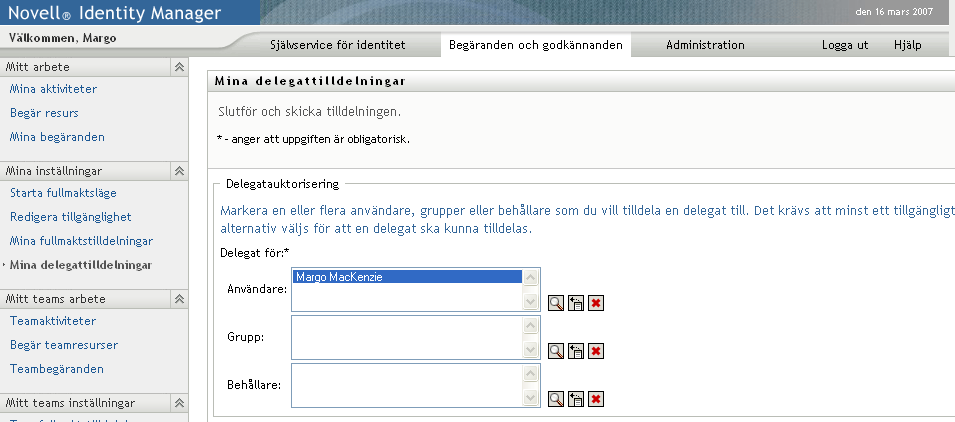Select Begäranden och godkännanden tab
This screenshot has height=422, width=955.
pyautogui.click(x=536, y=45)
